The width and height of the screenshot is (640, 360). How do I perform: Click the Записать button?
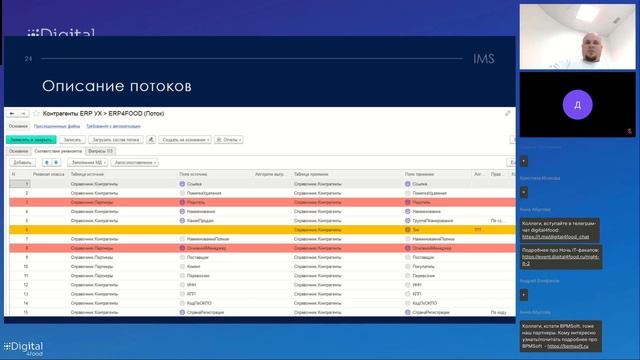coord(72,140)
